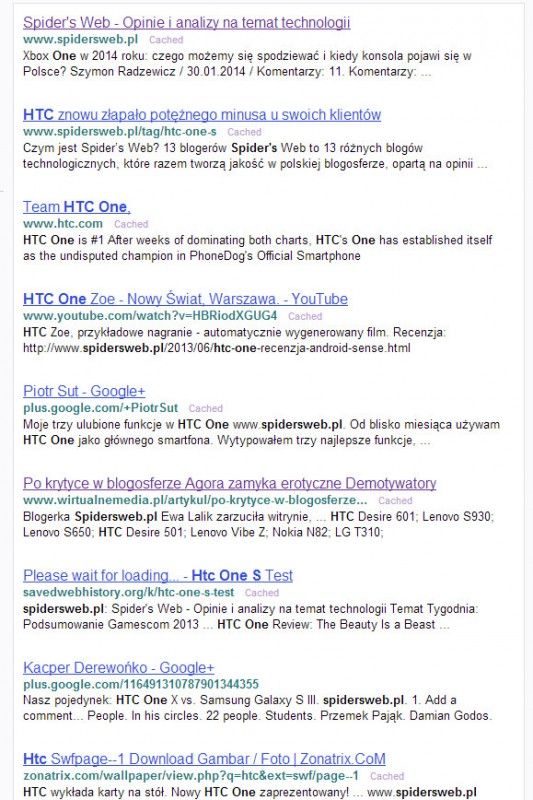Click Cached link beside wirtualnemedia.pl URL
The image size is (533, 800).
395,501
